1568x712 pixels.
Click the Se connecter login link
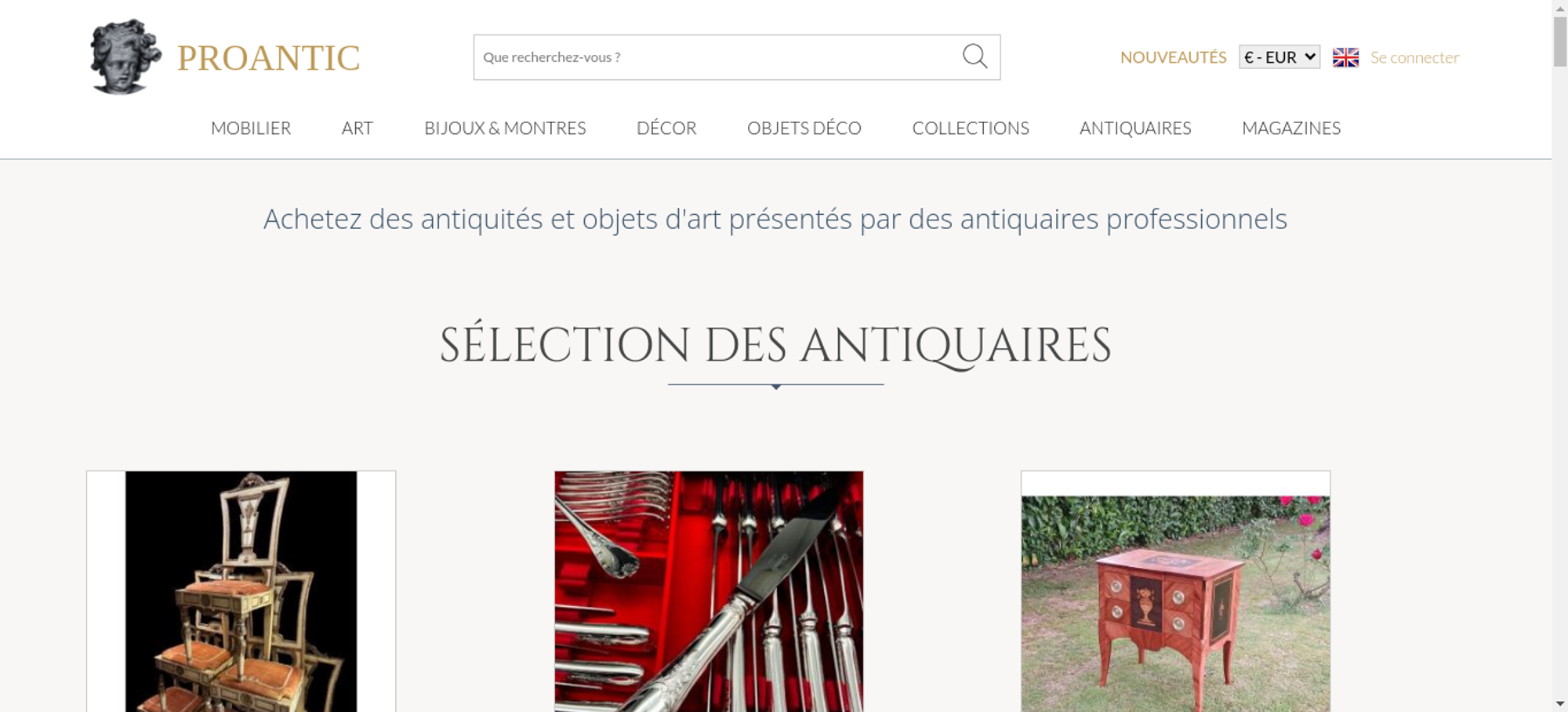tap(1414, 57)
